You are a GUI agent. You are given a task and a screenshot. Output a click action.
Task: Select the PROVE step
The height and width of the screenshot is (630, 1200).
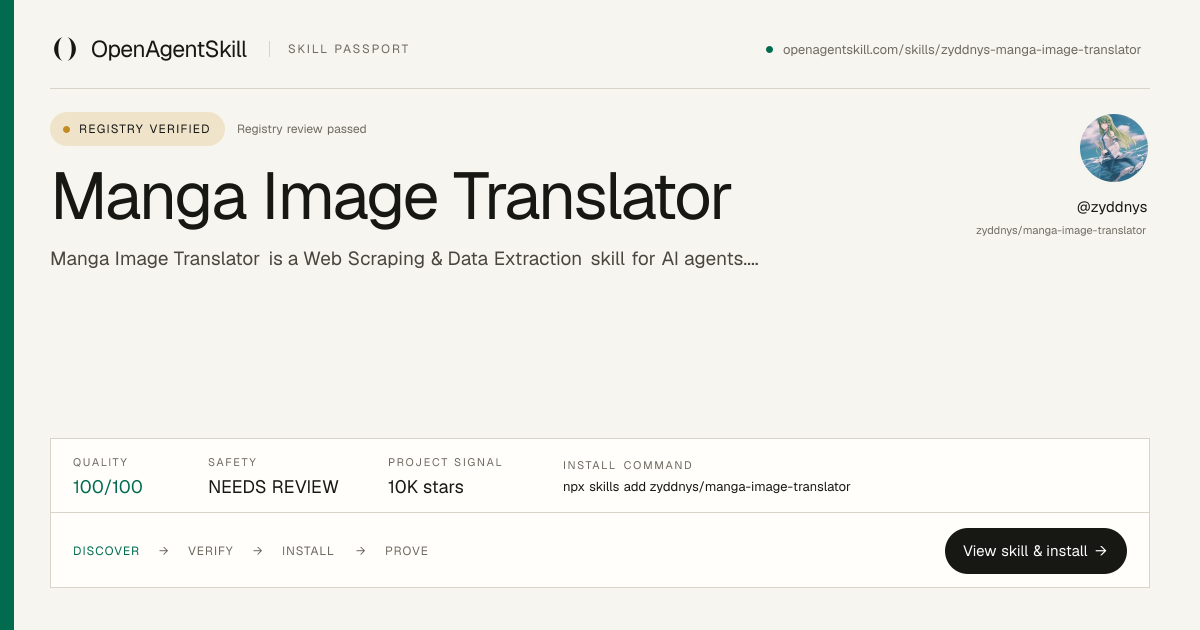(407, 551)
